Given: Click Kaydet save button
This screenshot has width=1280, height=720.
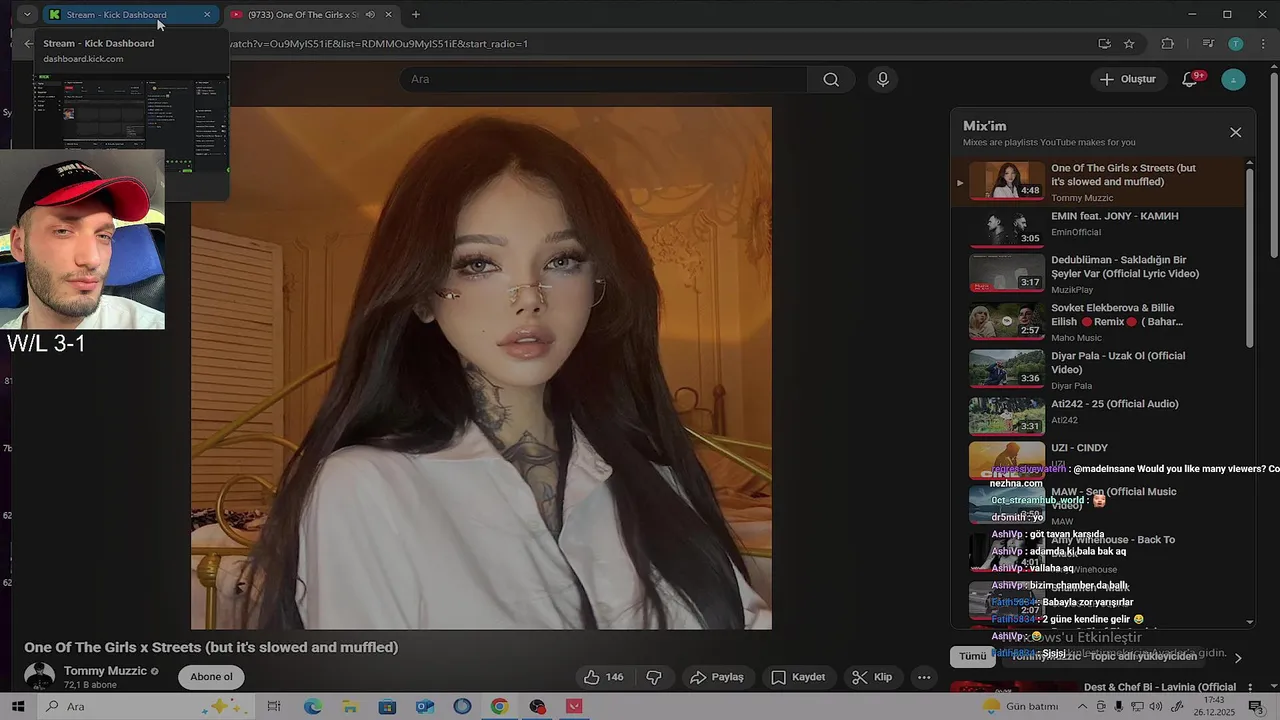Looking at the screenshot, I should tap(798, 677).
